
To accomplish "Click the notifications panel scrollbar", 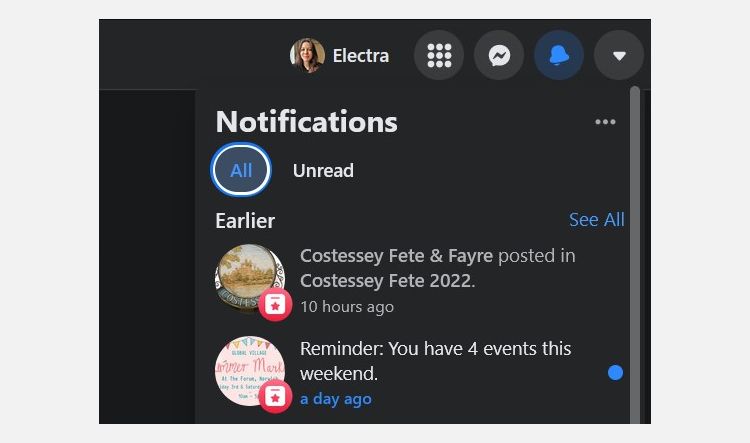I will click(x=634, y=250).
